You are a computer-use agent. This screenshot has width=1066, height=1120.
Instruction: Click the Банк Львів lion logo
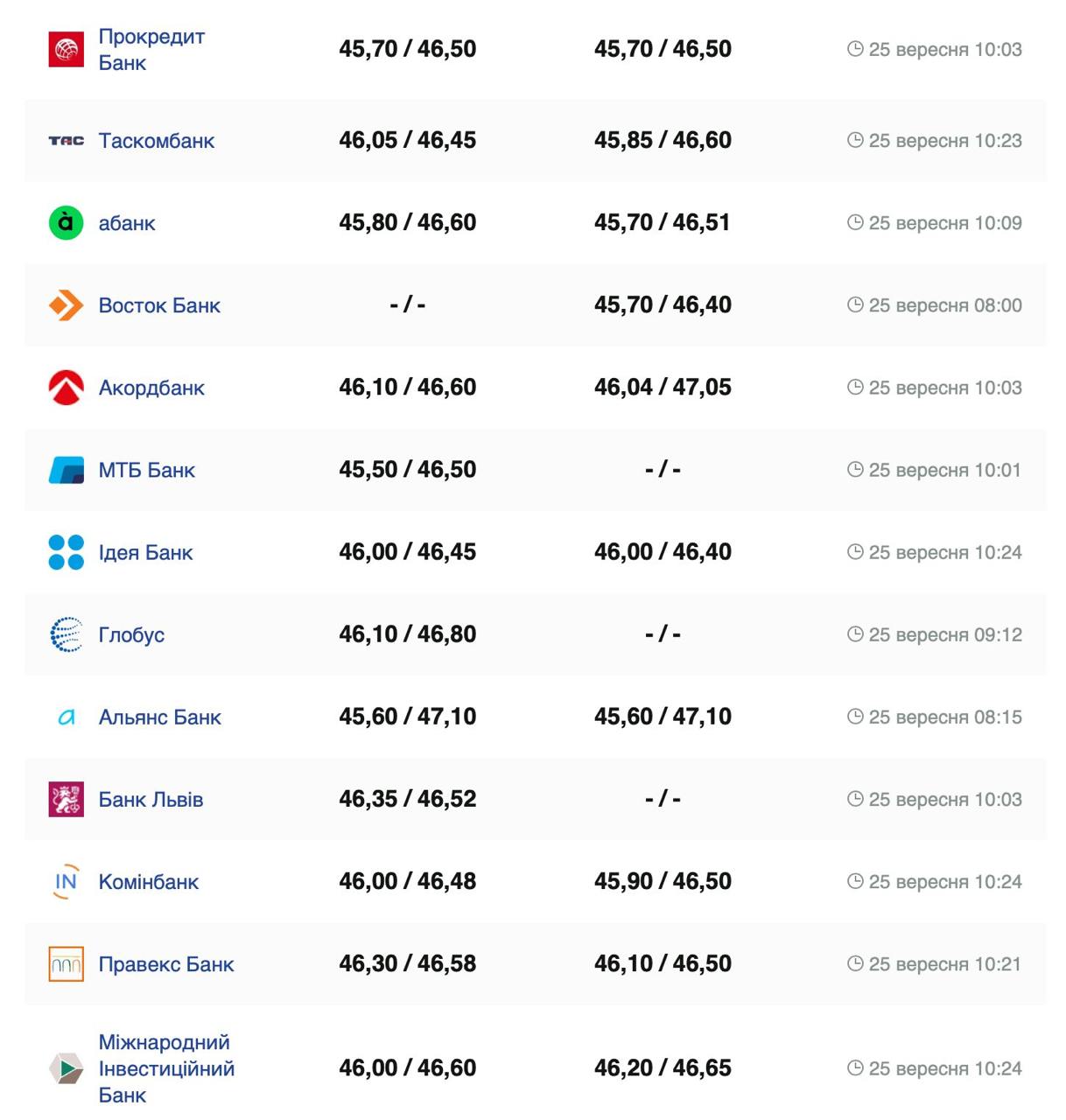[x=66, y=799]
